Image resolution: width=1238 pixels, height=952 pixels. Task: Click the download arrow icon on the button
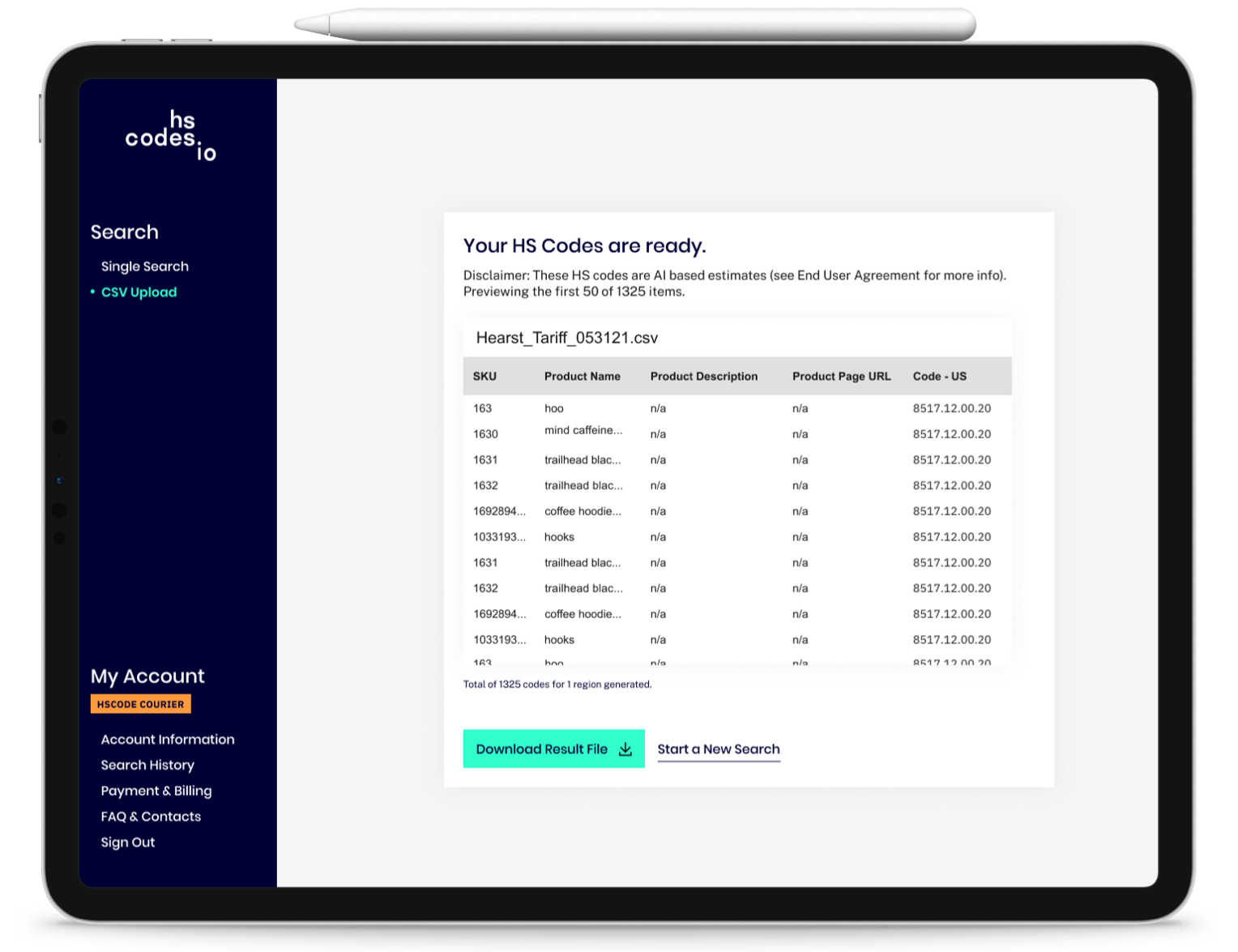coord(625,749)
